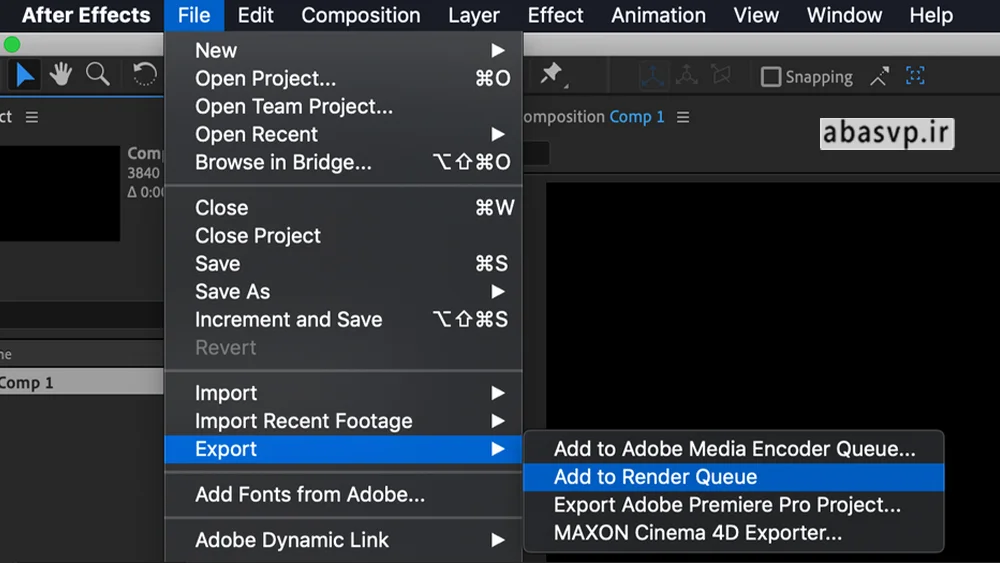
Task: Choose Save from the File menu
Action: pyautogui.click(x=344, y=264)
